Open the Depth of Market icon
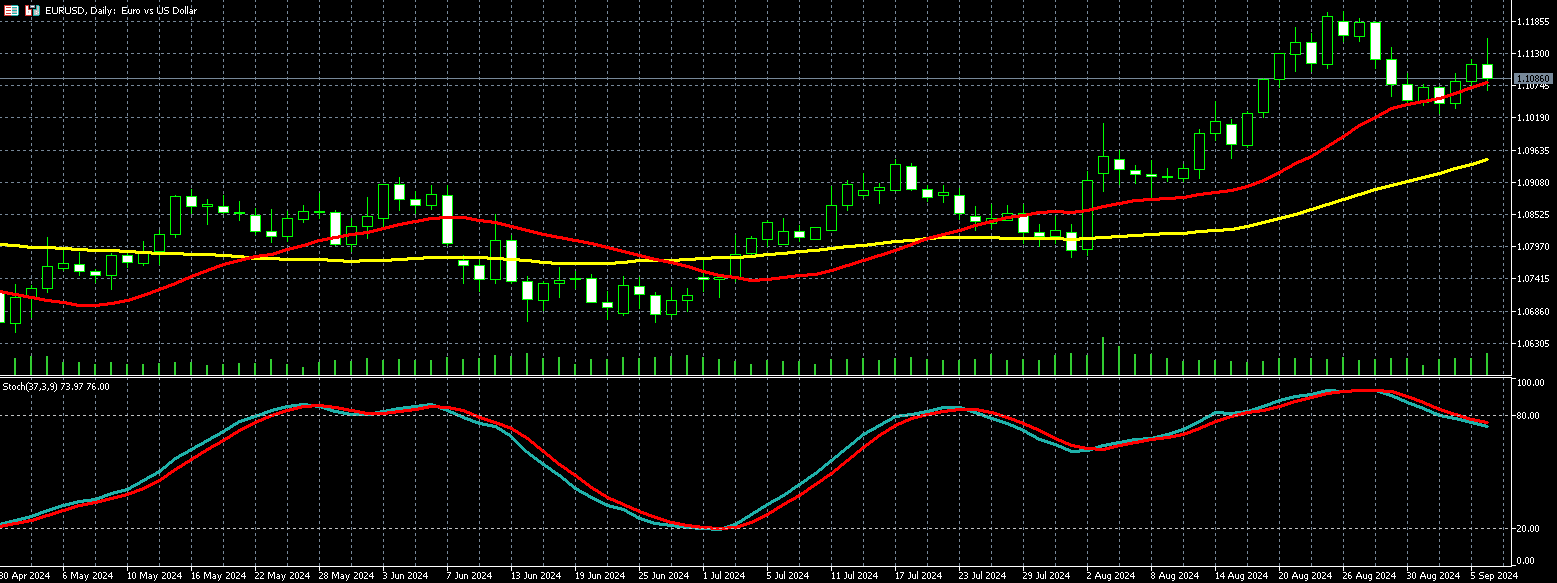This screenshot has height=583, width=1557. click(x=32, y=10)
